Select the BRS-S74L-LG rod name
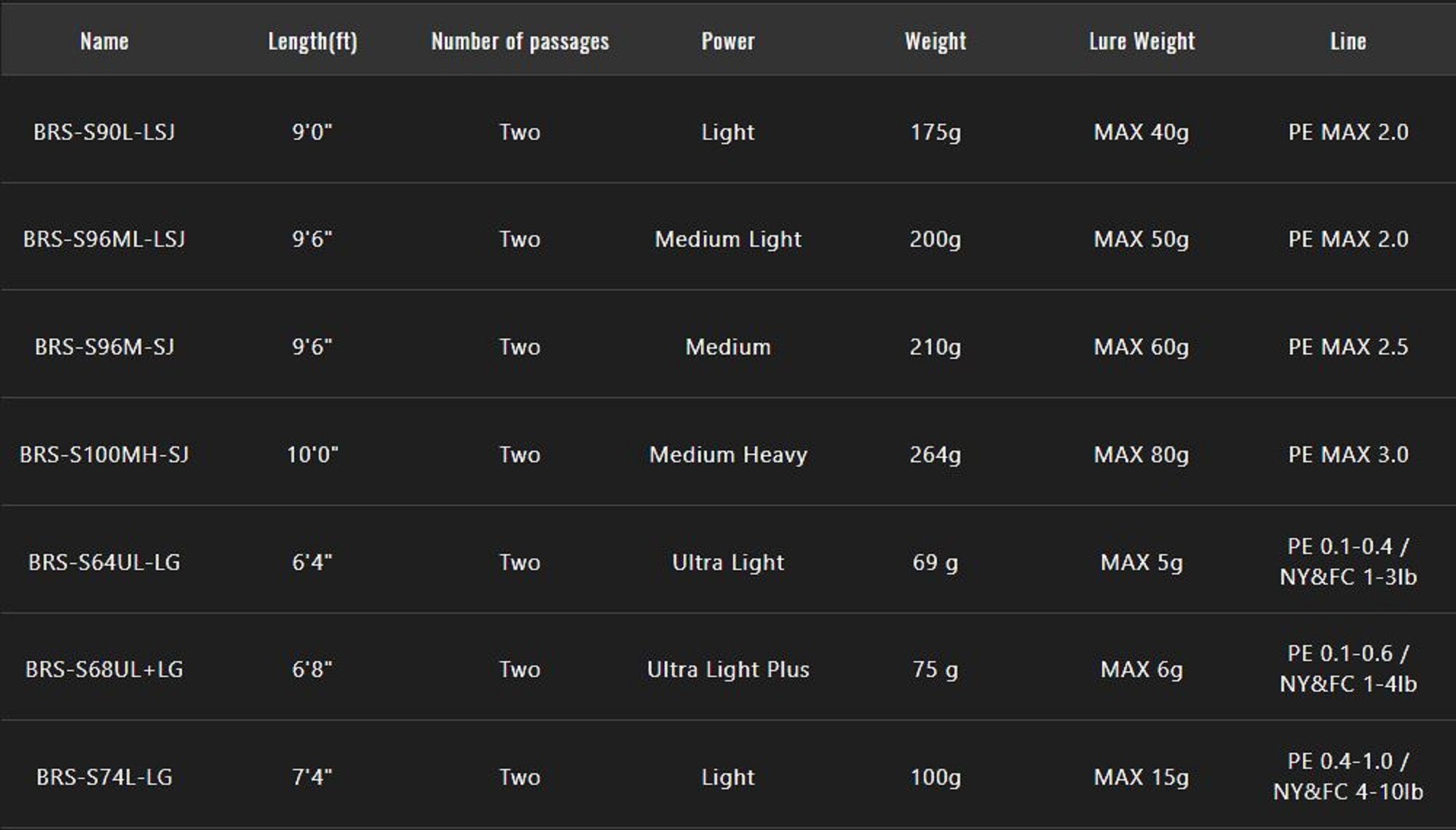Image resolution: width=1456 pixels, height=830 pixels. [104, 777]
